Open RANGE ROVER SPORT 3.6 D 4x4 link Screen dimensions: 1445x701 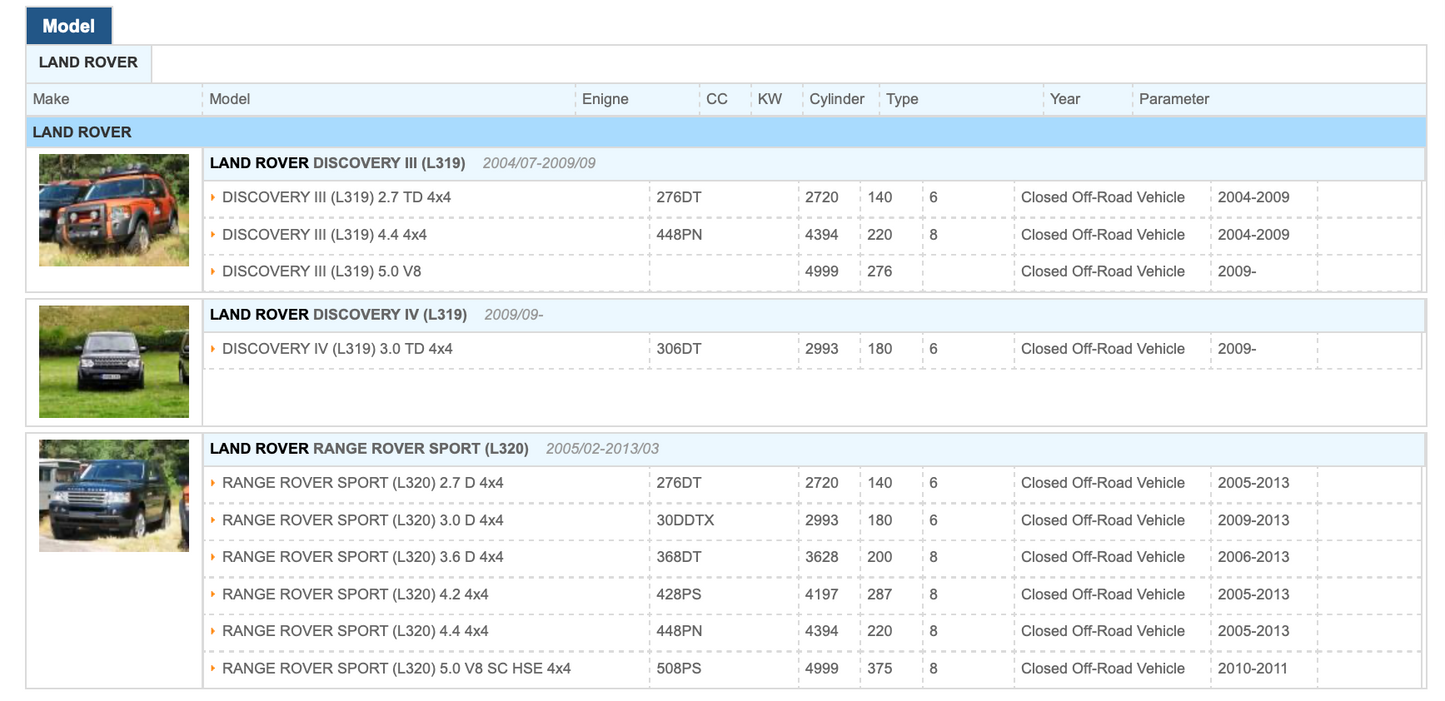pos(362,557)
